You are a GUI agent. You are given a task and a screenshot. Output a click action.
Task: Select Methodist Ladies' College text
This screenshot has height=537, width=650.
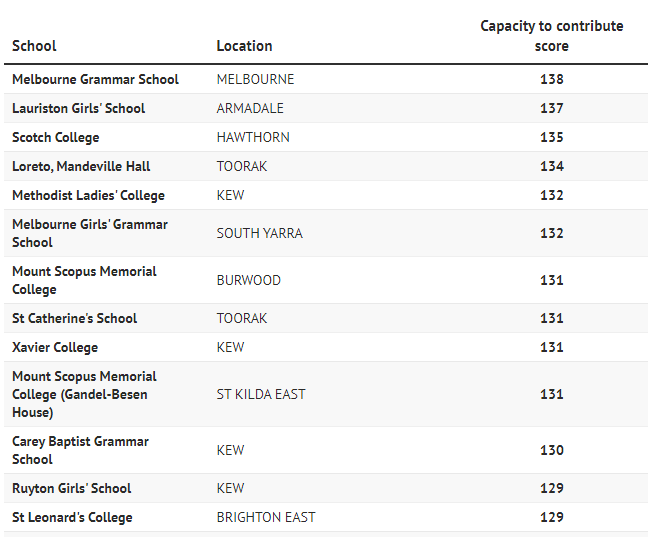coord(88,195)
